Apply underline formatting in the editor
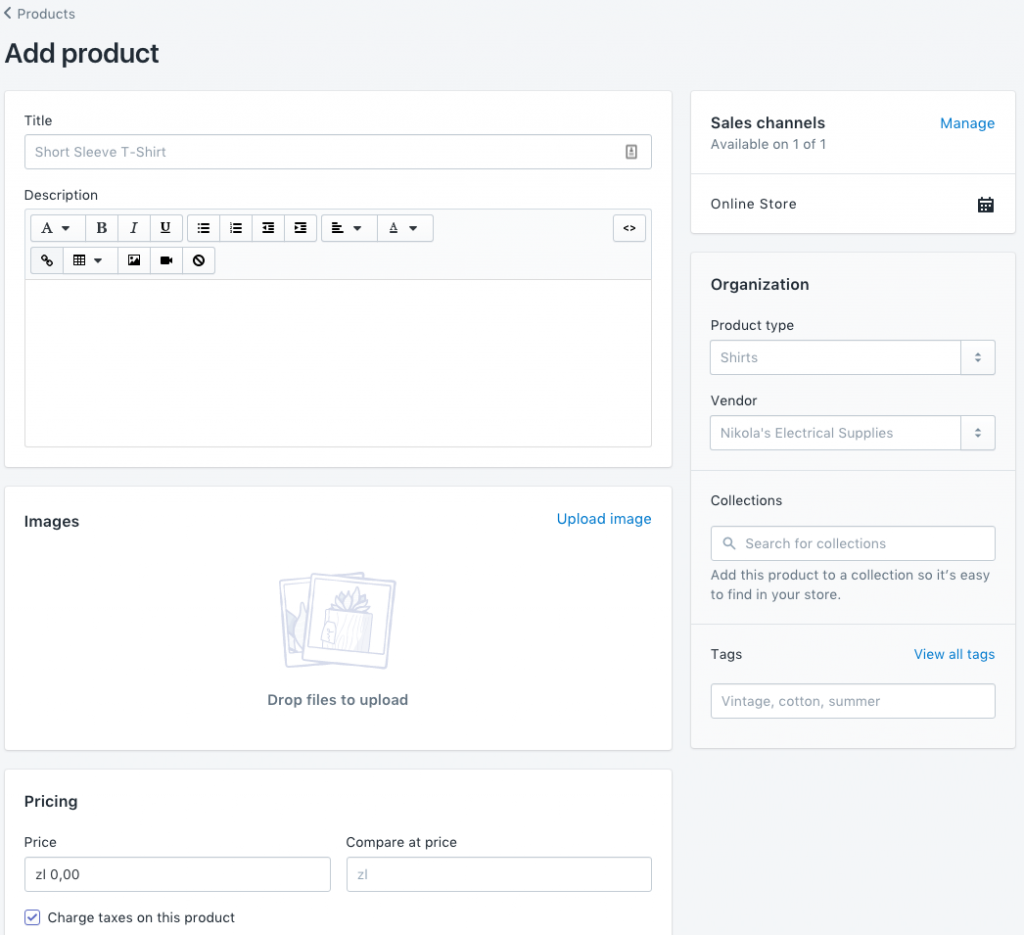Screen dimensions: 1024x935 [166, 228]
